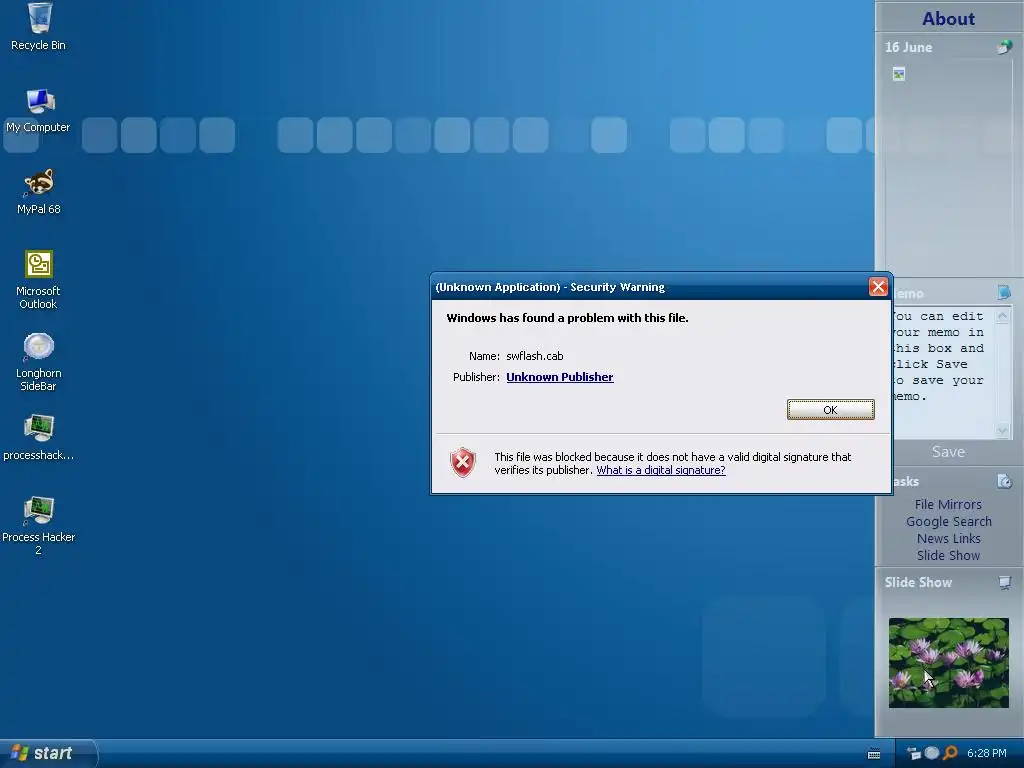
Task: Click the 16 June date header
Action: coord(908,47)
